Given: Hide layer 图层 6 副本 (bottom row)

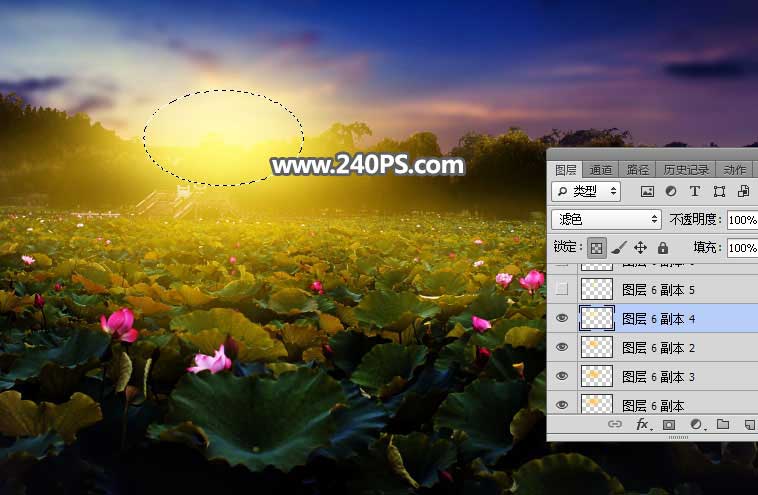Looking at the screenshot, I should pos(562,405).
